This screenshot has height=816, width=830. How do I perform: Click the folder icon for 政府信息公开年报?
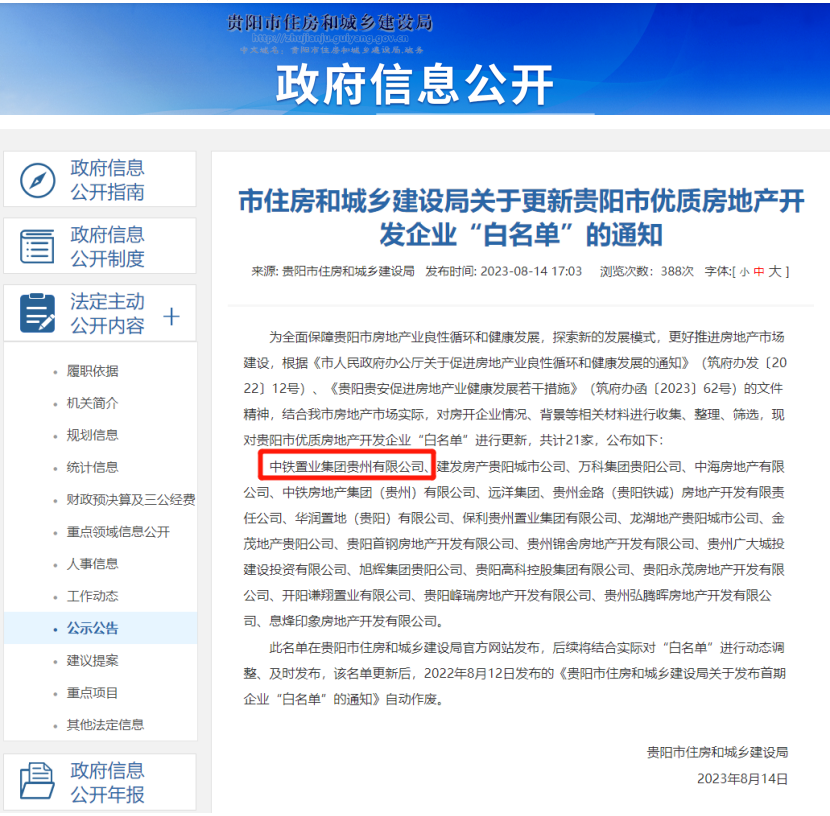click(38, 782)
